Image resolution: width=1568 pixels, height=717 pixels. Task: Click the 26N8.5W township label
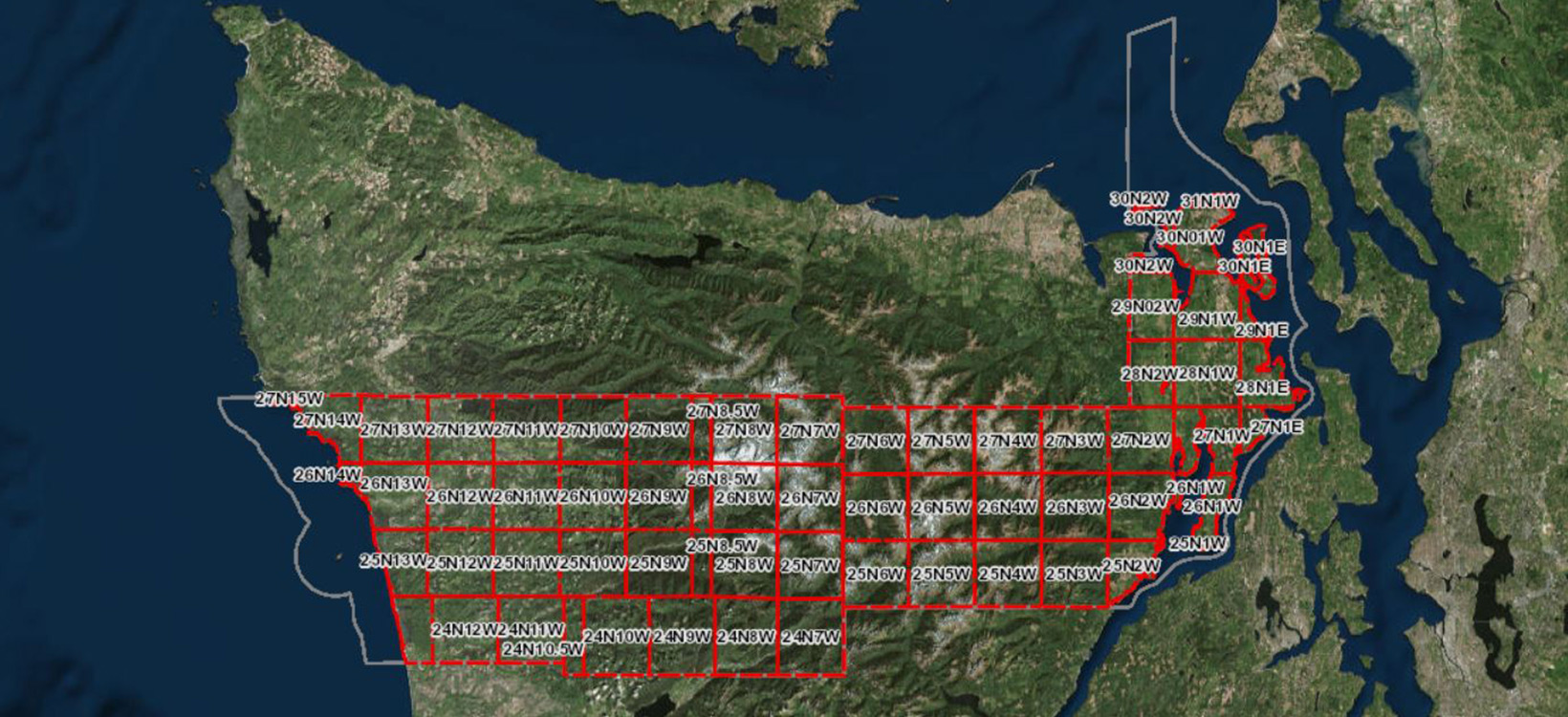click(x=722, y=478)
